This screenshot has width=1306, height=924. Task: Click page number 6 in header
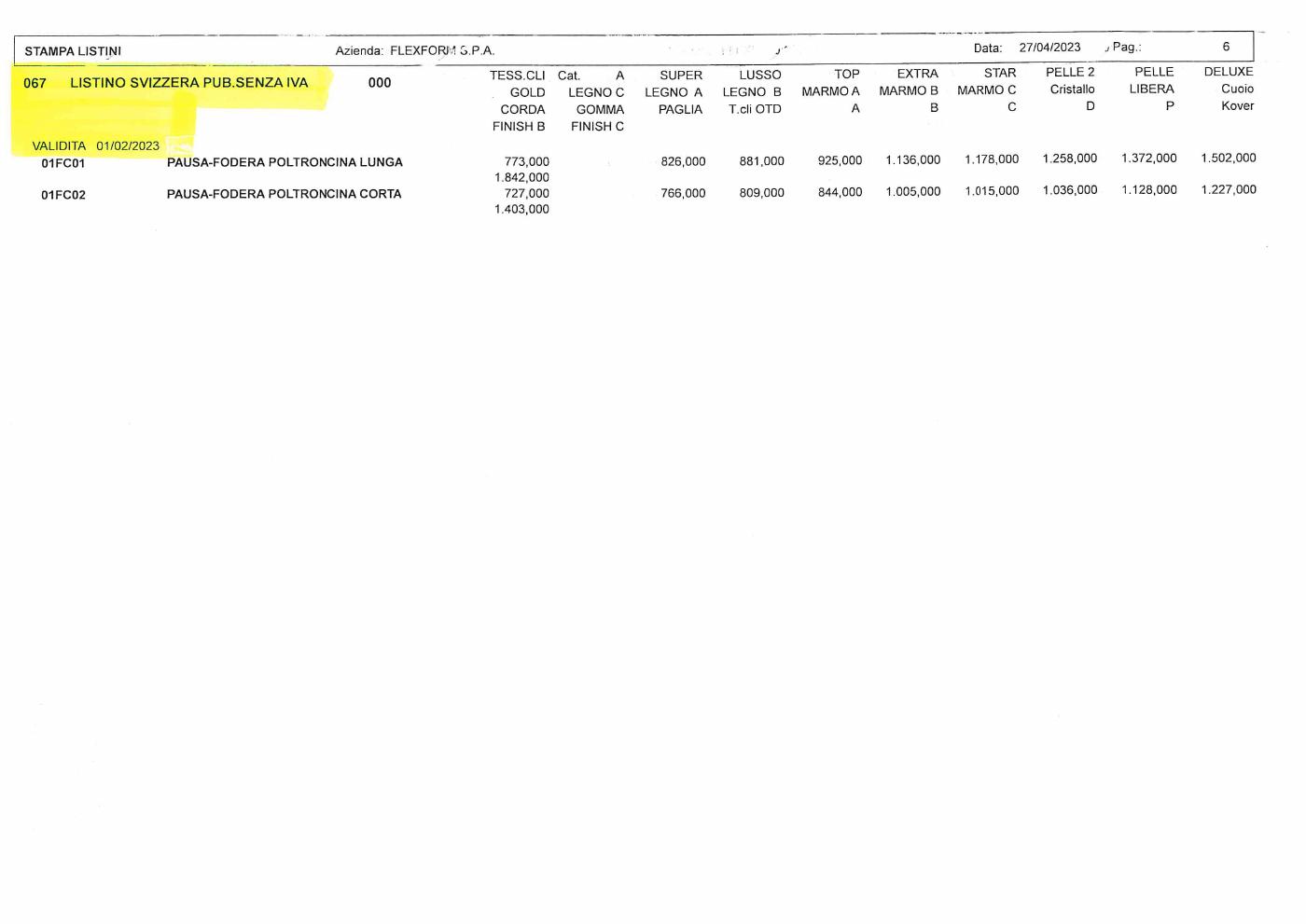click(x=1226, y=47)
